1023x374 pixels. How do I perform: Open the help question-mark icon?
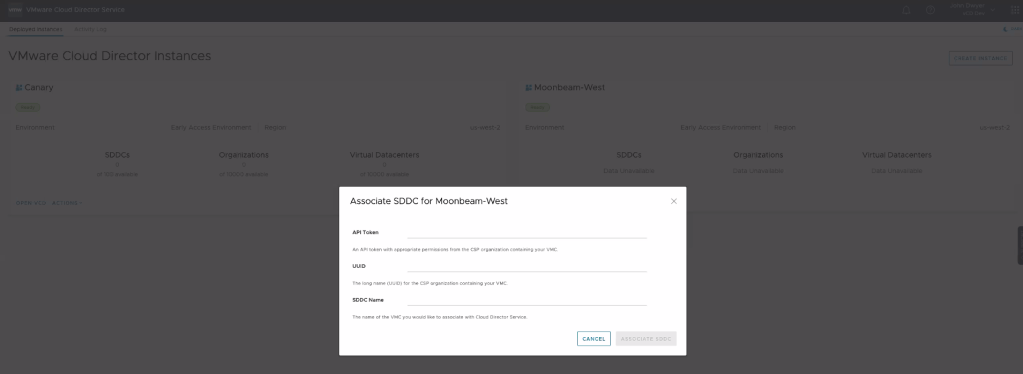[x=930, y=10]
